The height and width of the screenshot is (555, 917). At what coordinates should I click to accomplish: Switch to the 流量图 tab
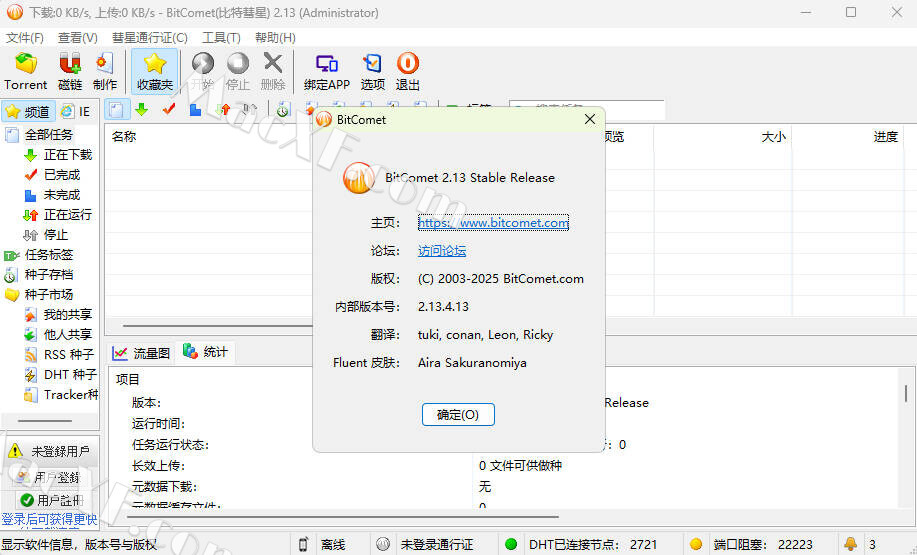(x=142, y=353)
